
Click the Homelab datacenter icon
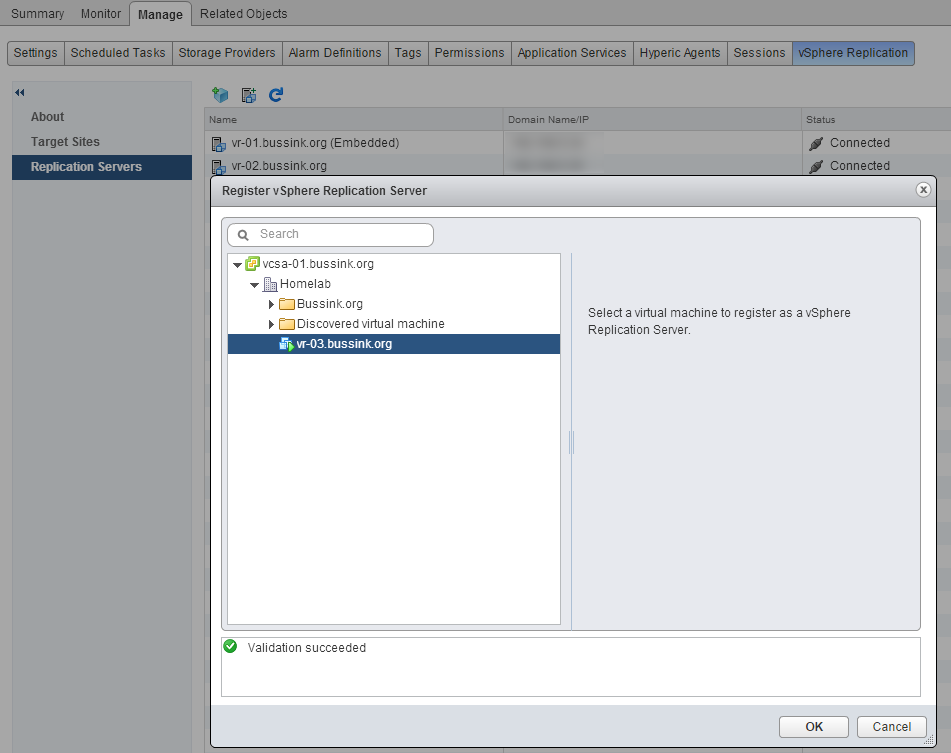pyautogui.click(x=271, y=284)
